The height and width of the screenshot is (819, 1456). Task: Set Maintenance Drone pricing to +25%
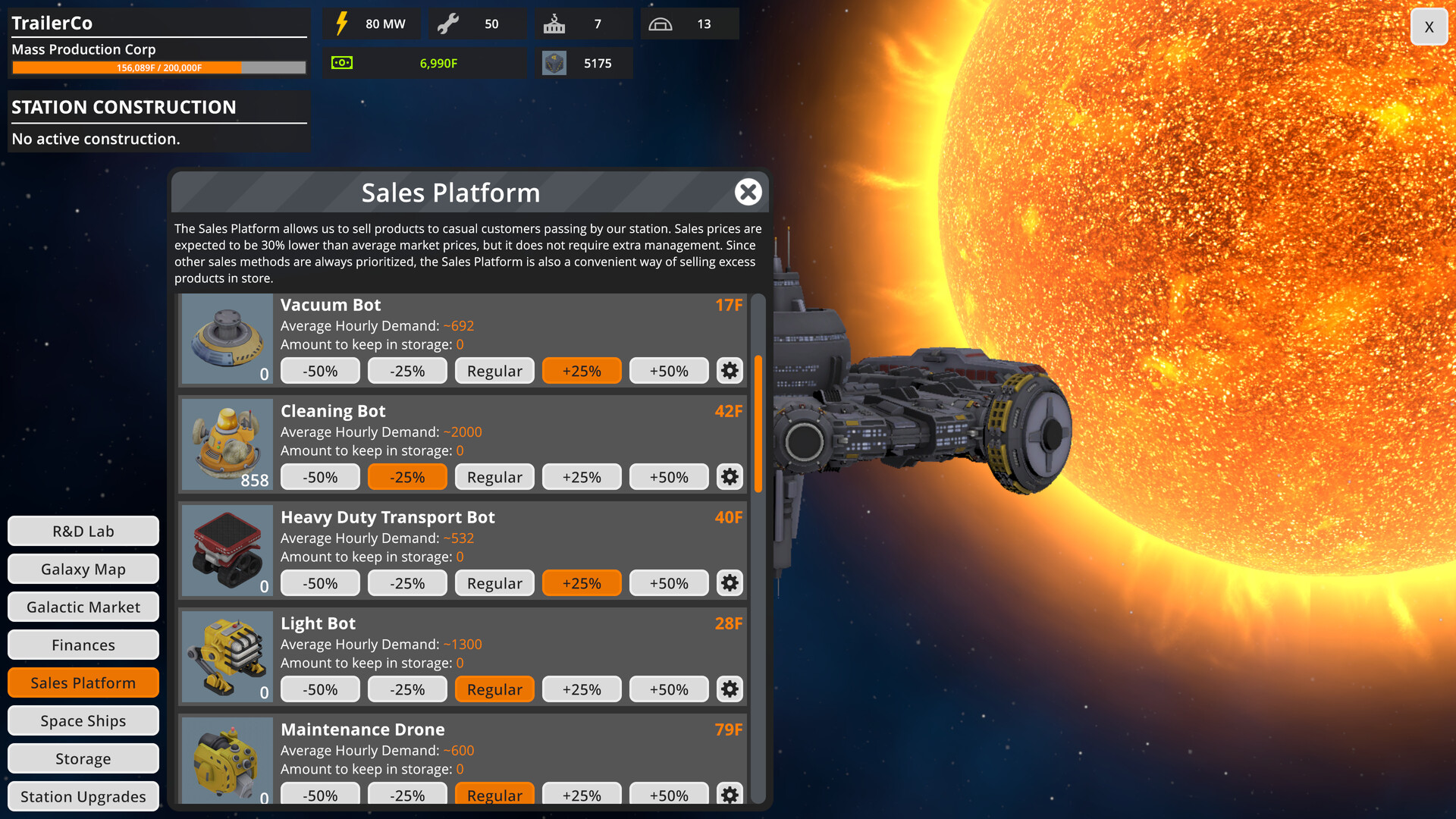point(581,795)
